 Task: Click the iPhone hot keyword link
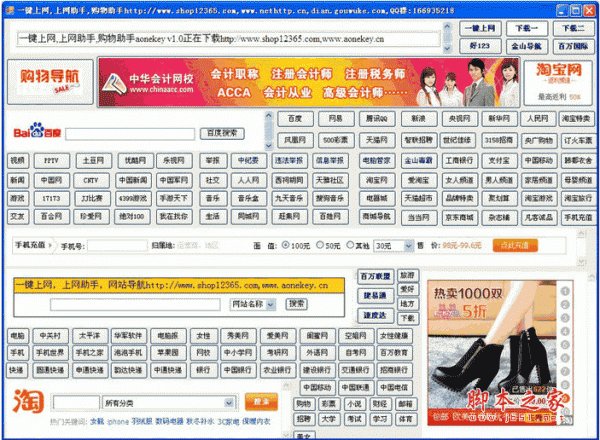(118, 422)
